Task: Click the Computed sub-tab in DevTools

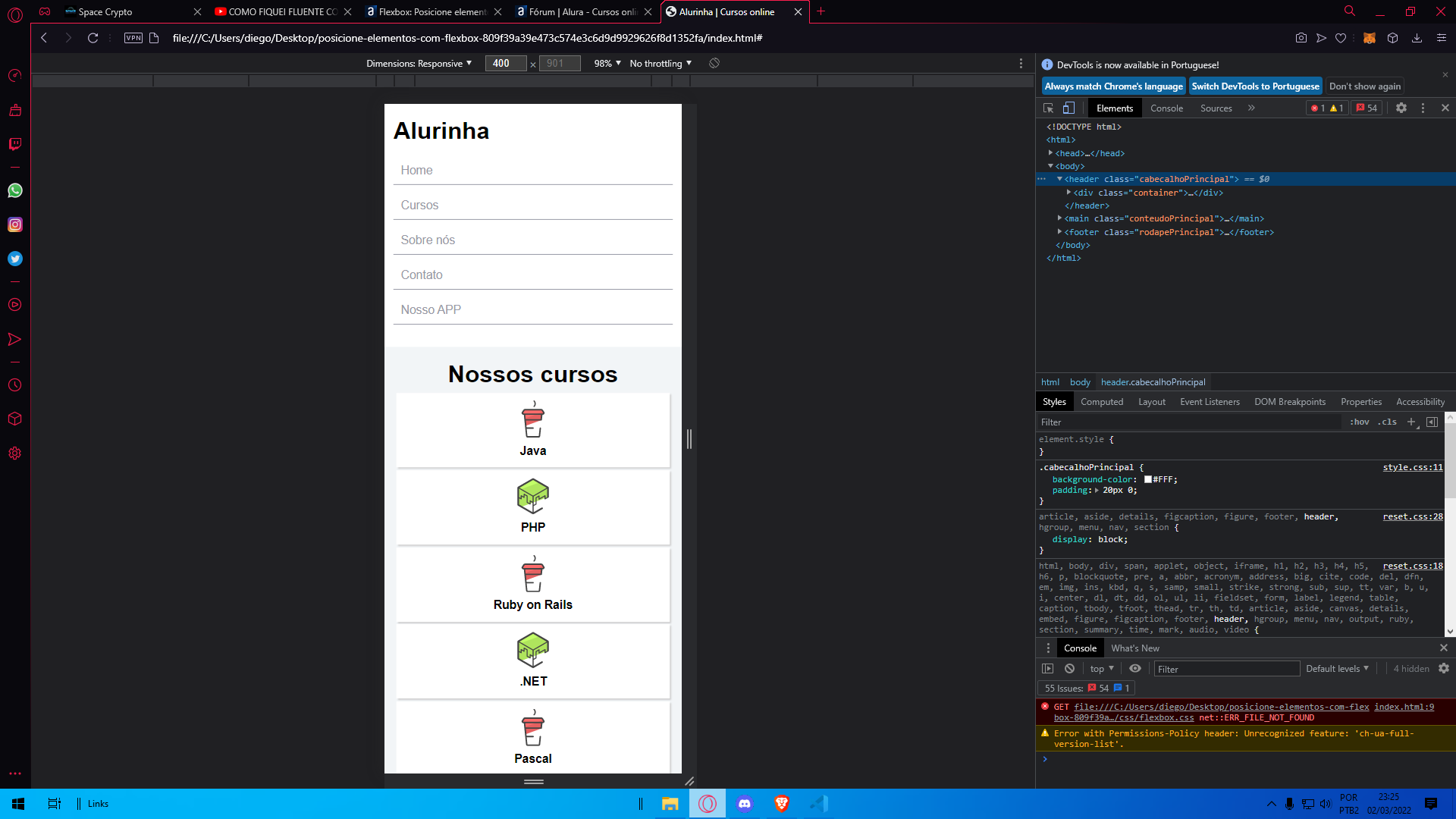Action: tap(1101, 402)
